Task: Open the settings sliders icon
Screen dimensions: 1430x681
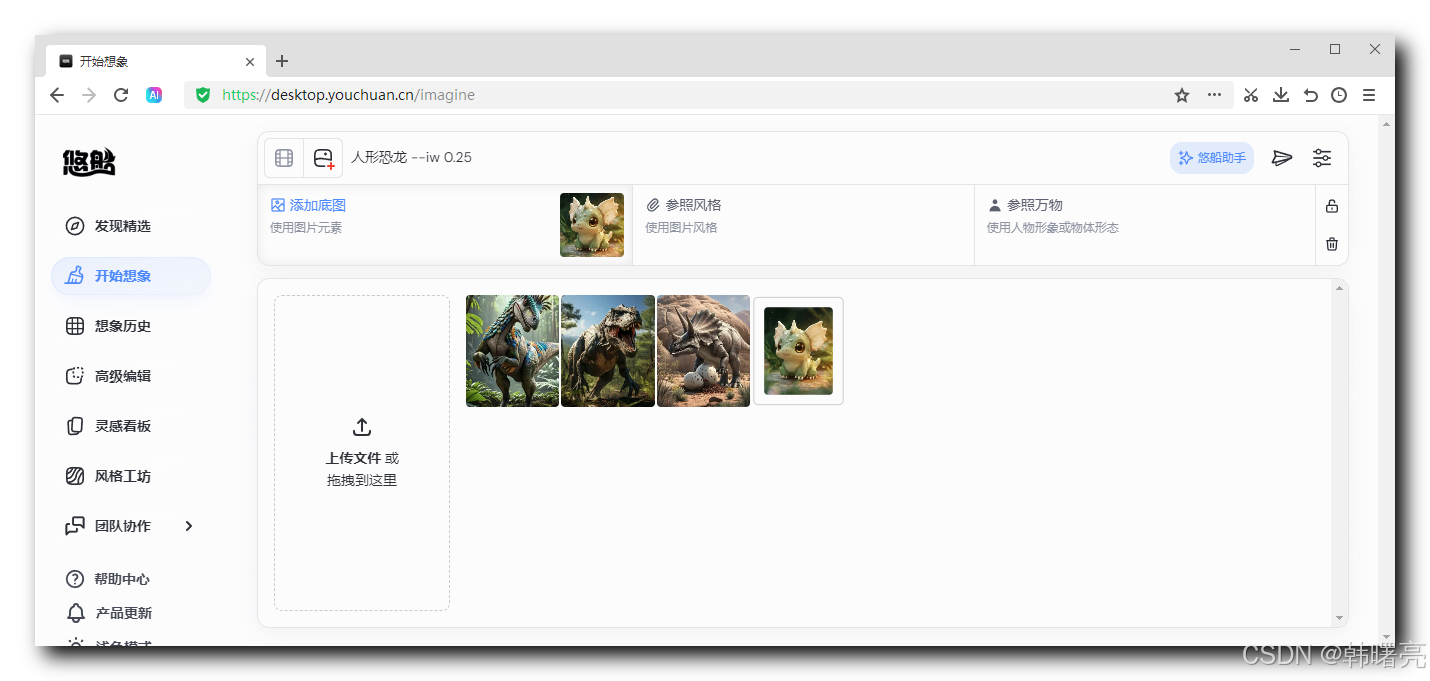Action: tap(1322, 158)
